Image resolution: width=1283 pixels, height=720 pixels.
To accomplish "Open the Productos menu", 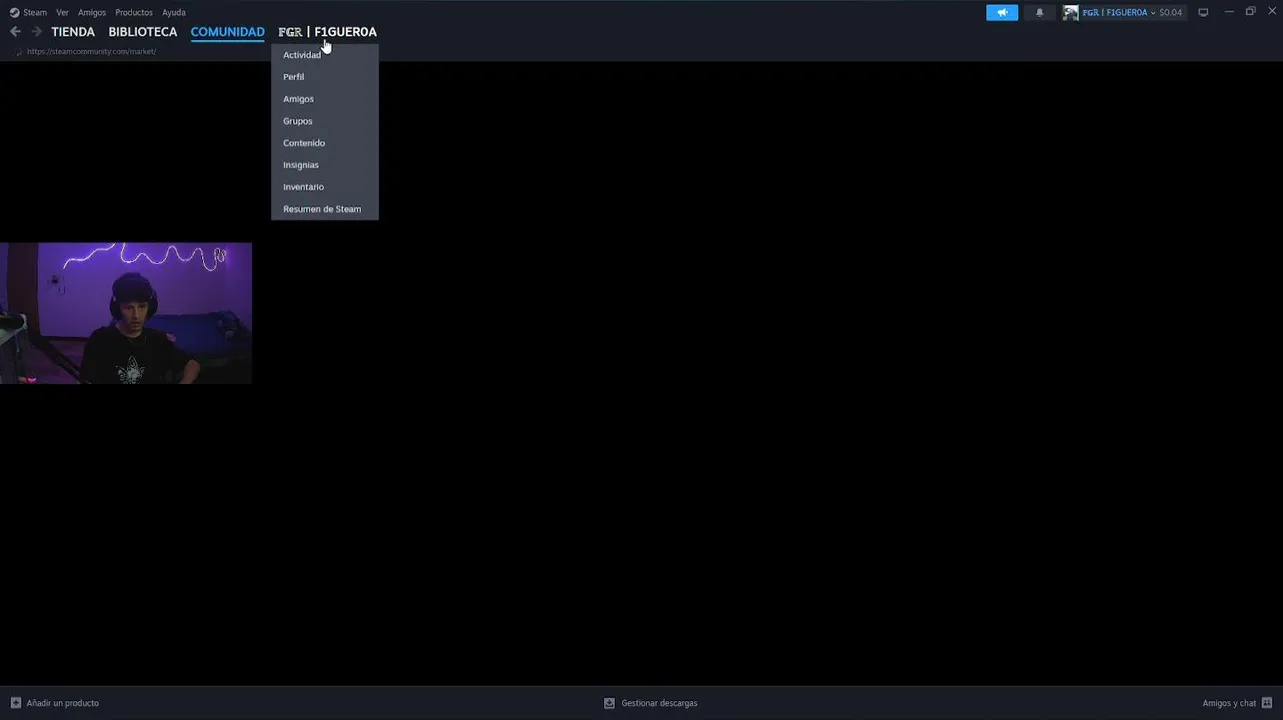I will pos(134,12).
